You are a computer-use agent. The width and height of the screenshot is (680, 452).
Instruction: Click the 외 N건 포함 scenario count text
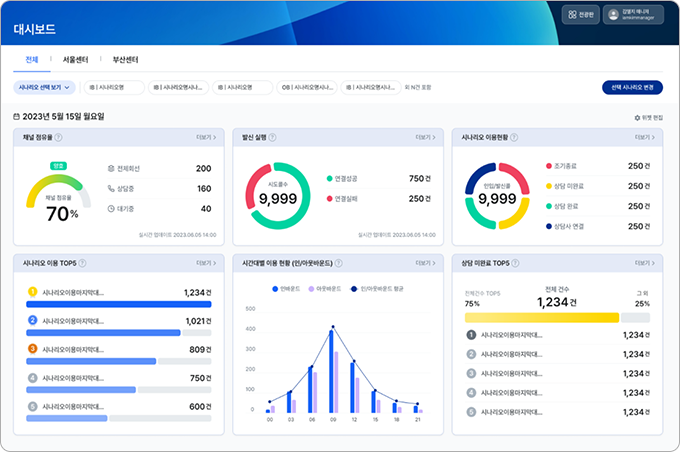coord(418,87)
